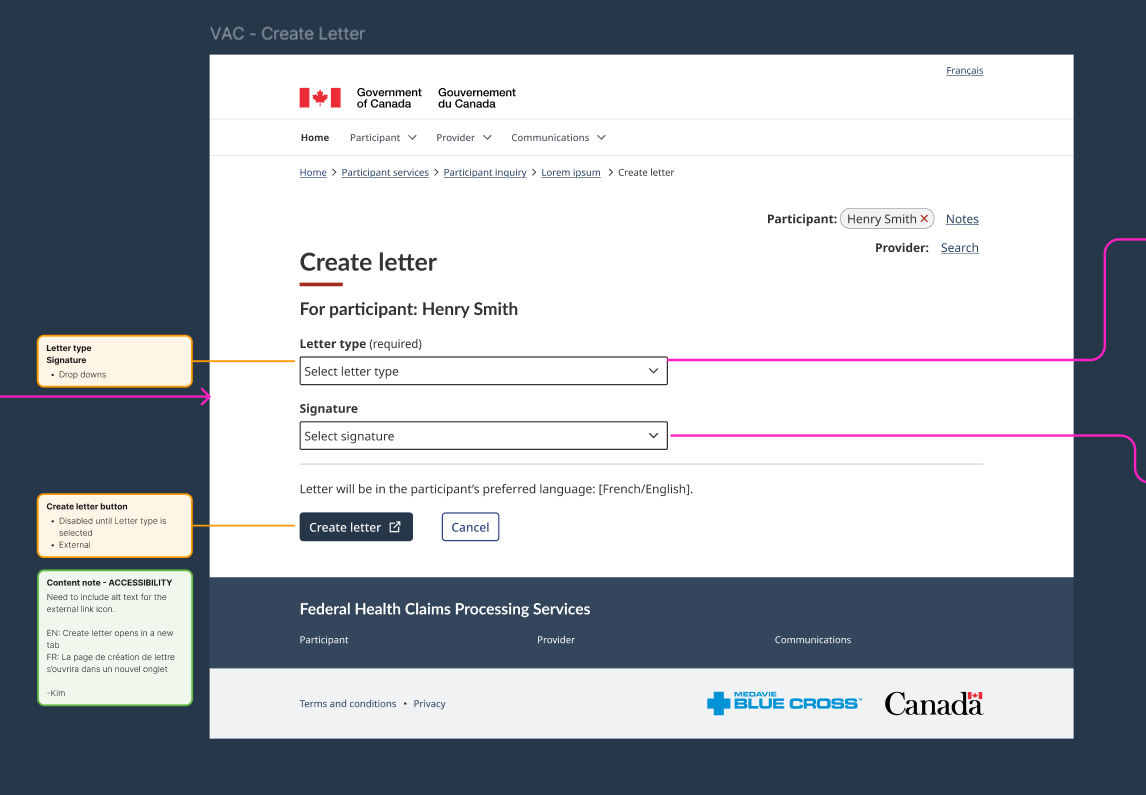Click the 'For participant: Henry Smith' subheading

coord(409,309)
